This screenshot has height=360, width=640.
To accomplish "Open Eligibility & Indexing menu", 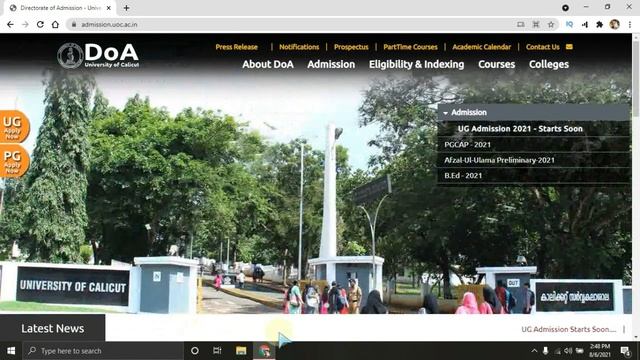I will tap(416, 64).
